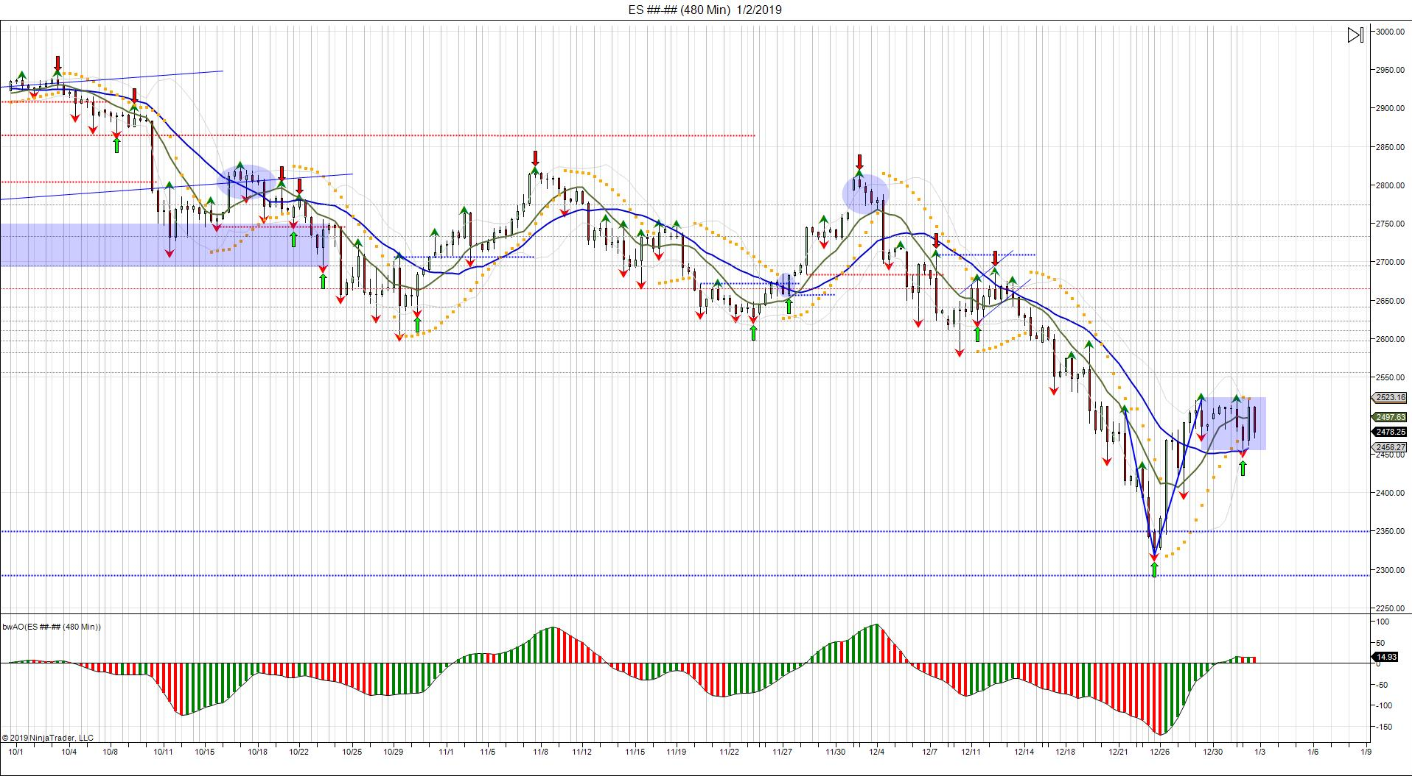Click the 10/4 date label
Screen dimensions: 1412x776
pos(69,751)
